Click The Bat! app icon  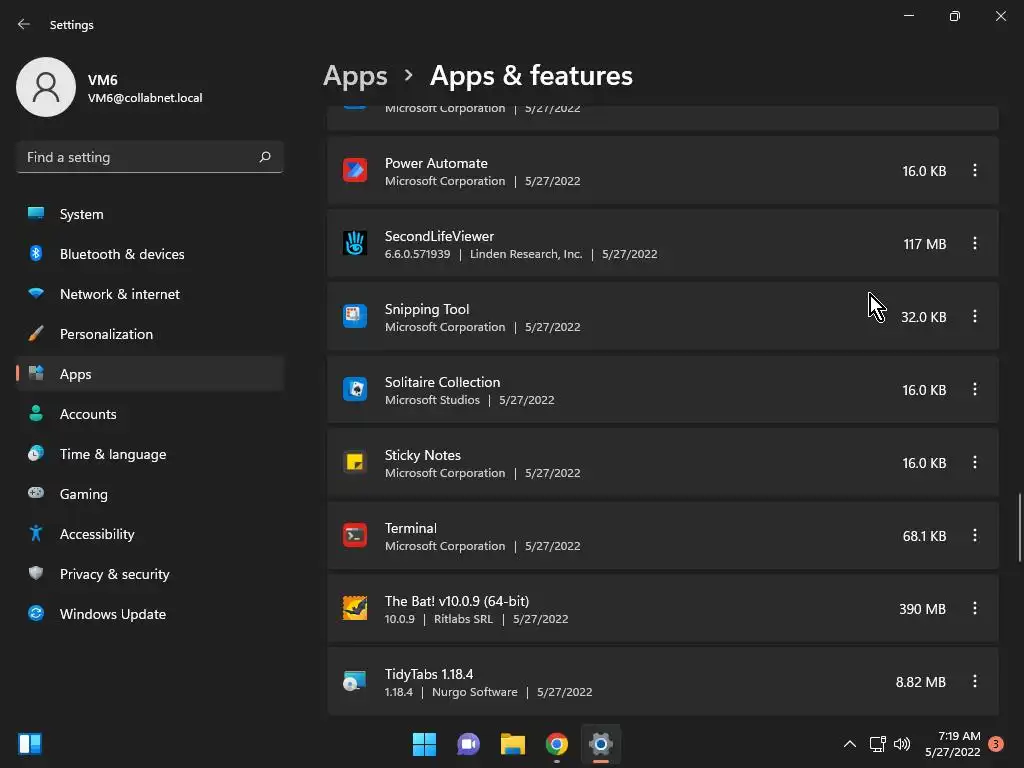click(x=355, y=608)
